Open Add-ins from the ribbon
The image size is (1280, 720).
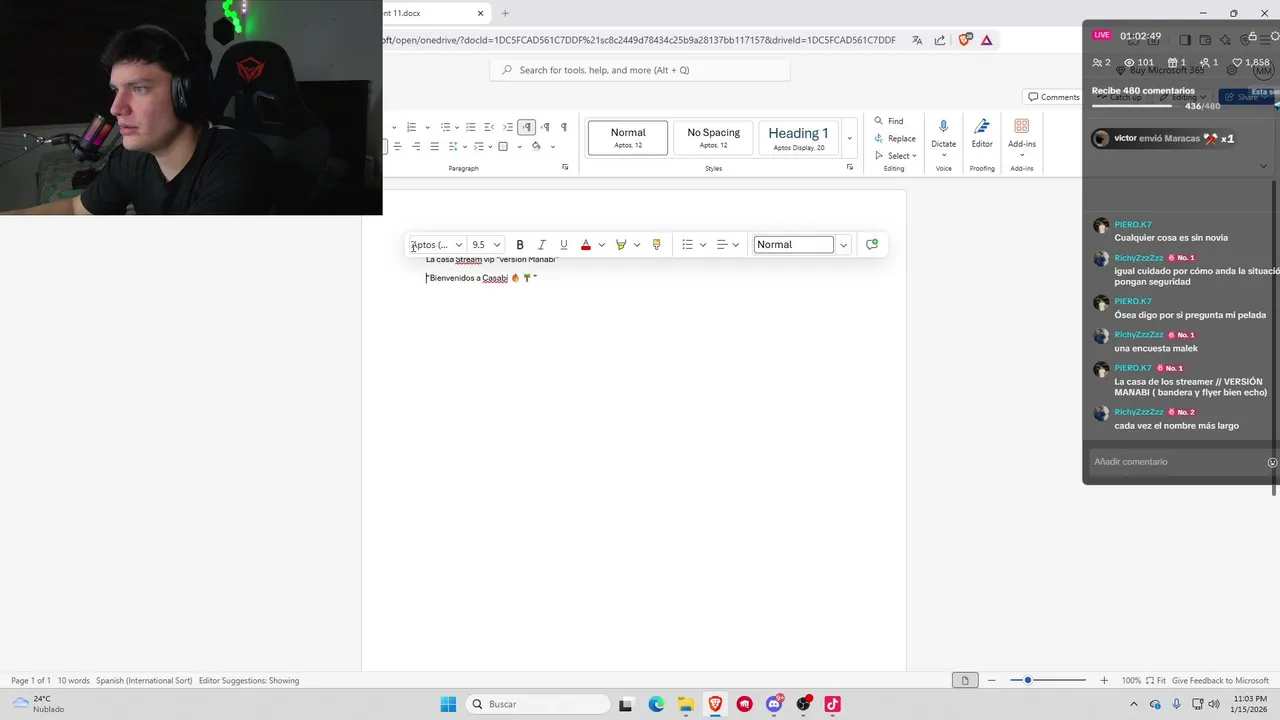tap(1022, 136)
